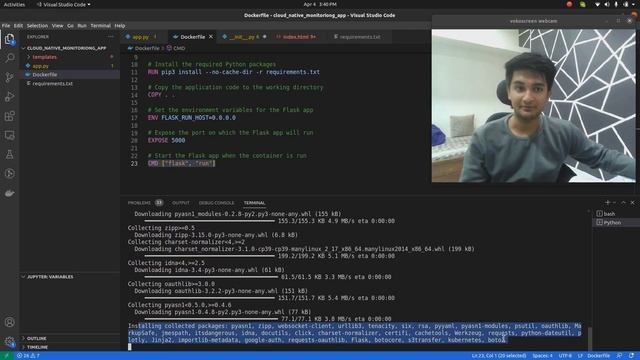This screenshot has height=360, width=640.
Task: Open the Source Control view icon
Action: click(x=9, y=78)
